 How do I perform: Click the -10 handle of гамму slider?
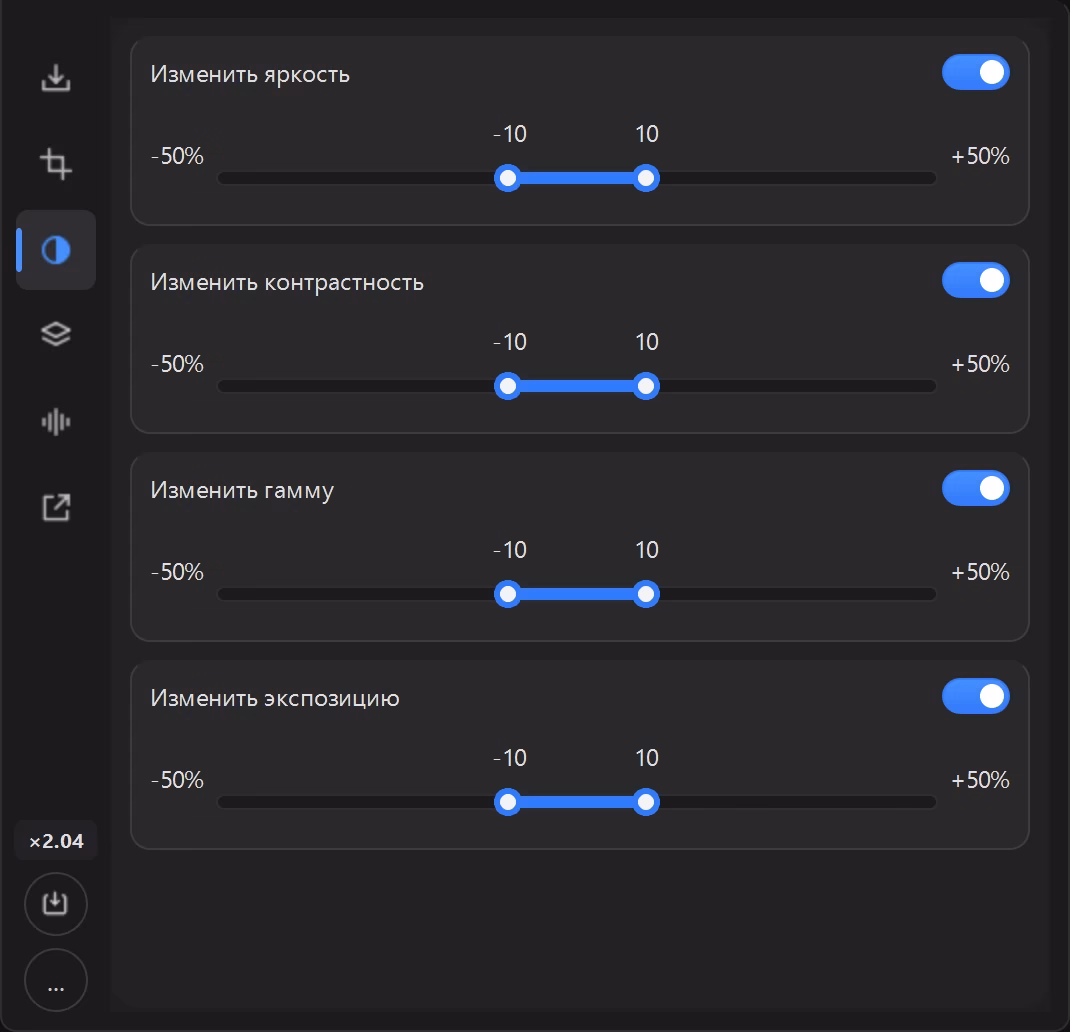(x=508, y=594)
